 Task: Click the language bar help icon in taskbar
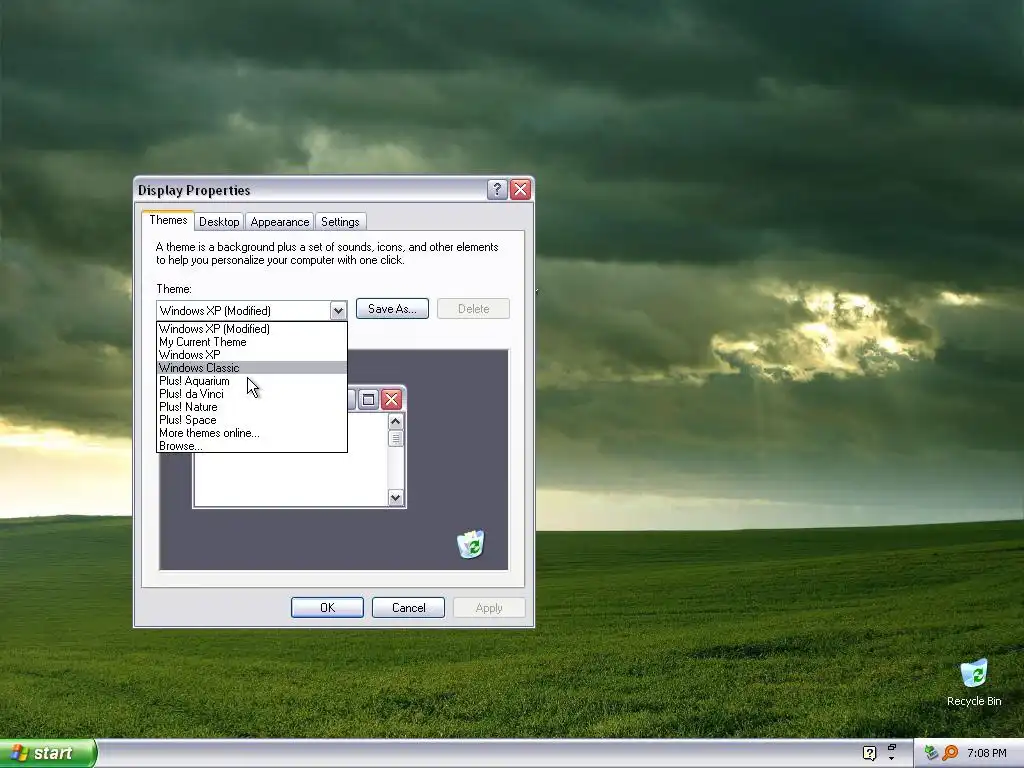pos(869,753)
